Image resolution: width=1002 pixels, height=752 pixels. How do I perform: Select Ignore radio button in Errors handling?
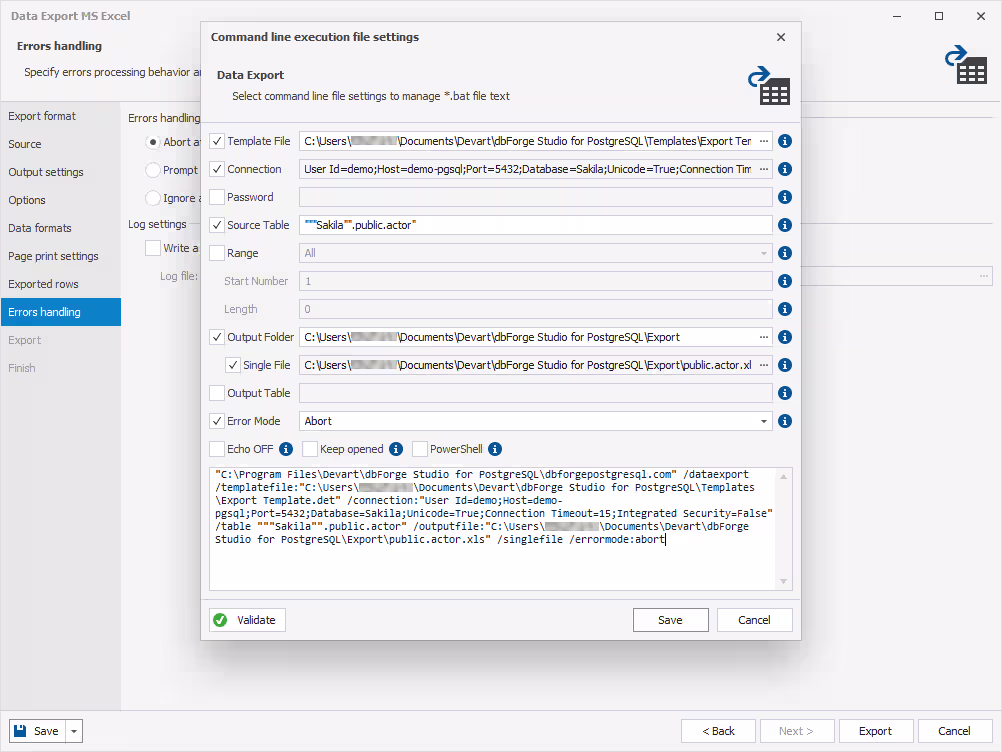point(153,198)
